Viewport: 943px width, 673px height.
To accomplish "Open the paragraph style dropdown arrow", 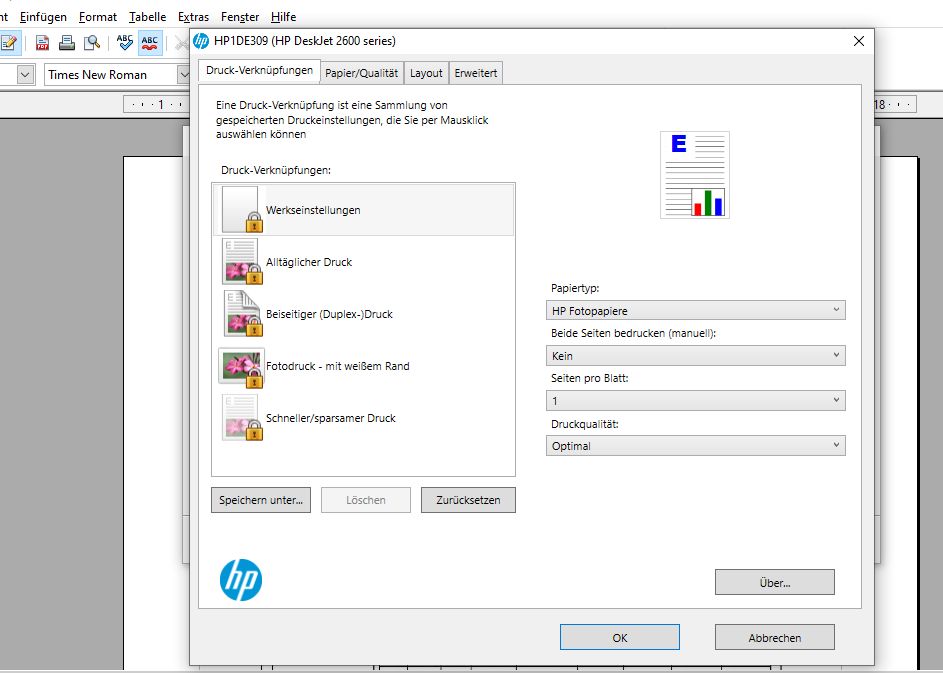I will pyautogui.click(x=25, y=75).
